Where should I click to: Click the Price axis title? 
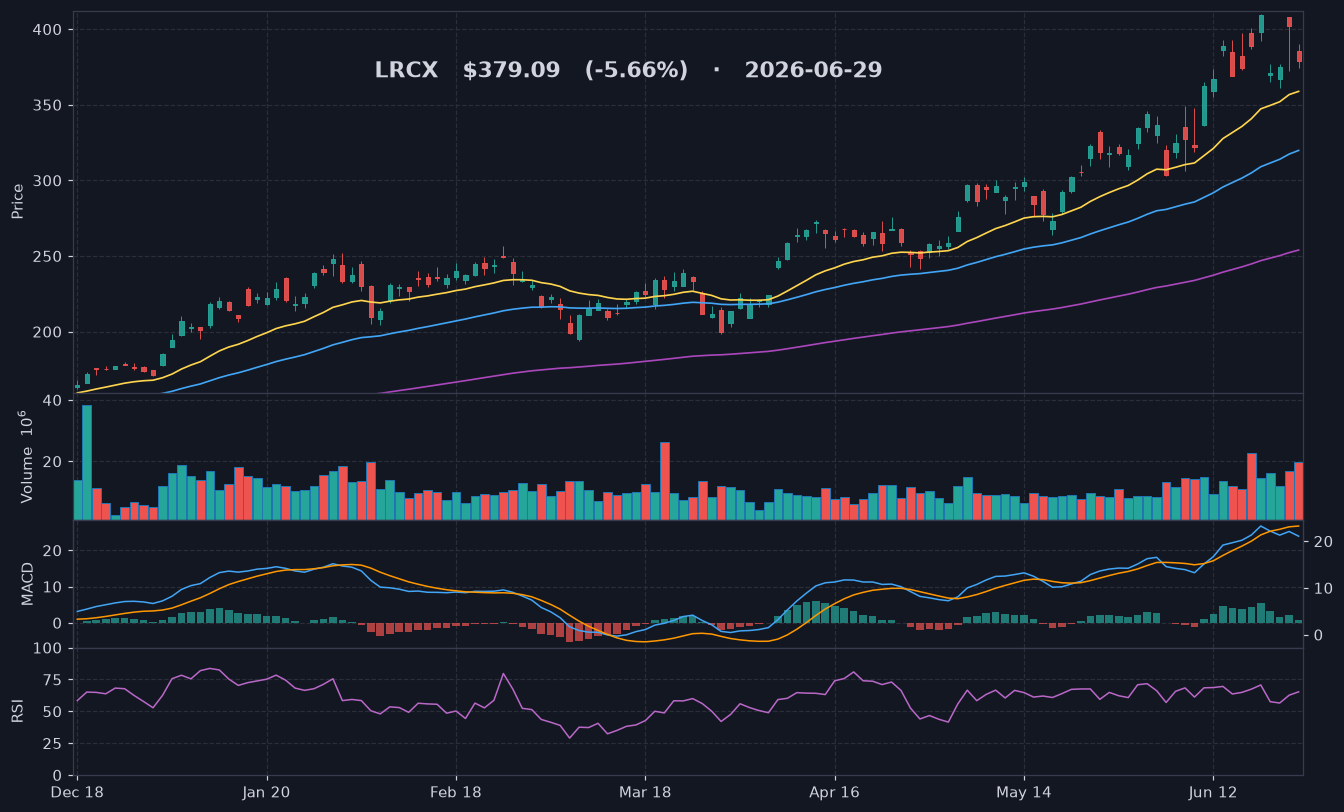pos(18,200)
